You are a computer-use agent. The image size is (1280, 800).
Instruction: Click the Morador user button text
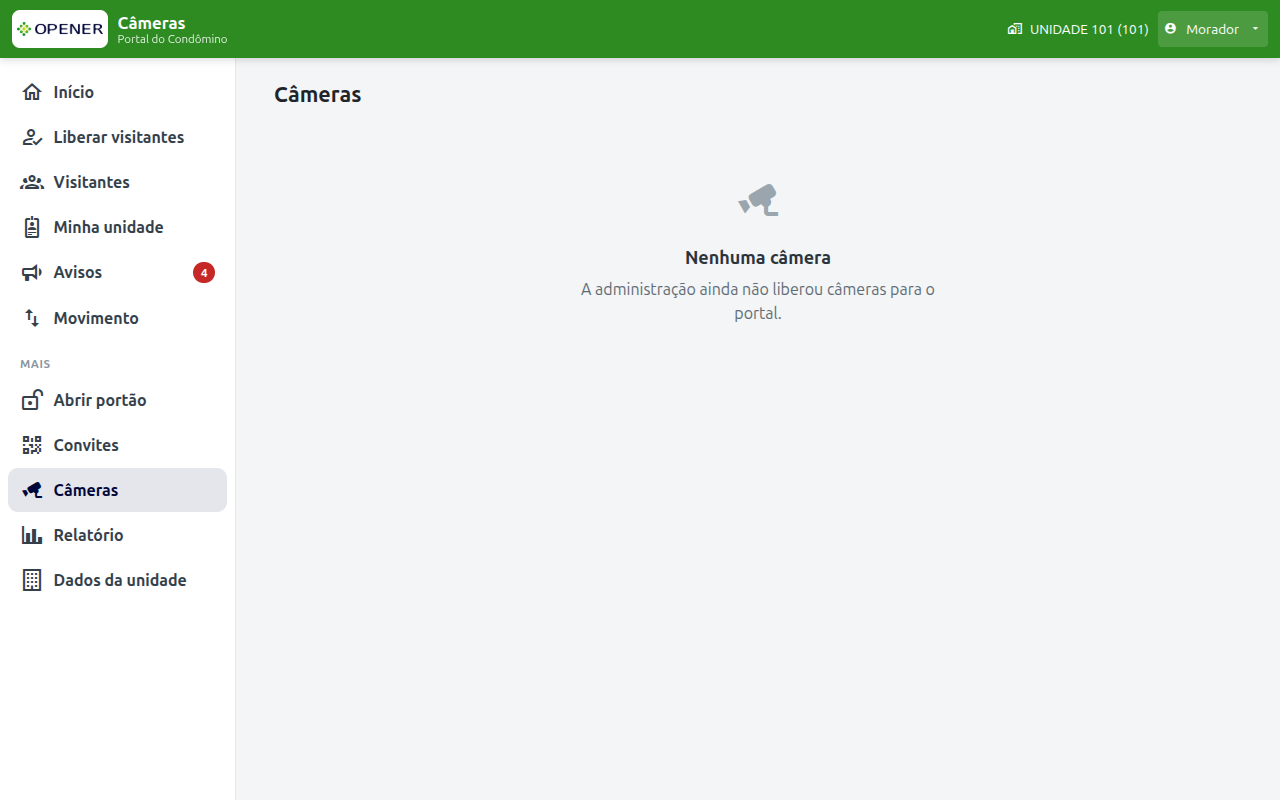coord(1212,29)
